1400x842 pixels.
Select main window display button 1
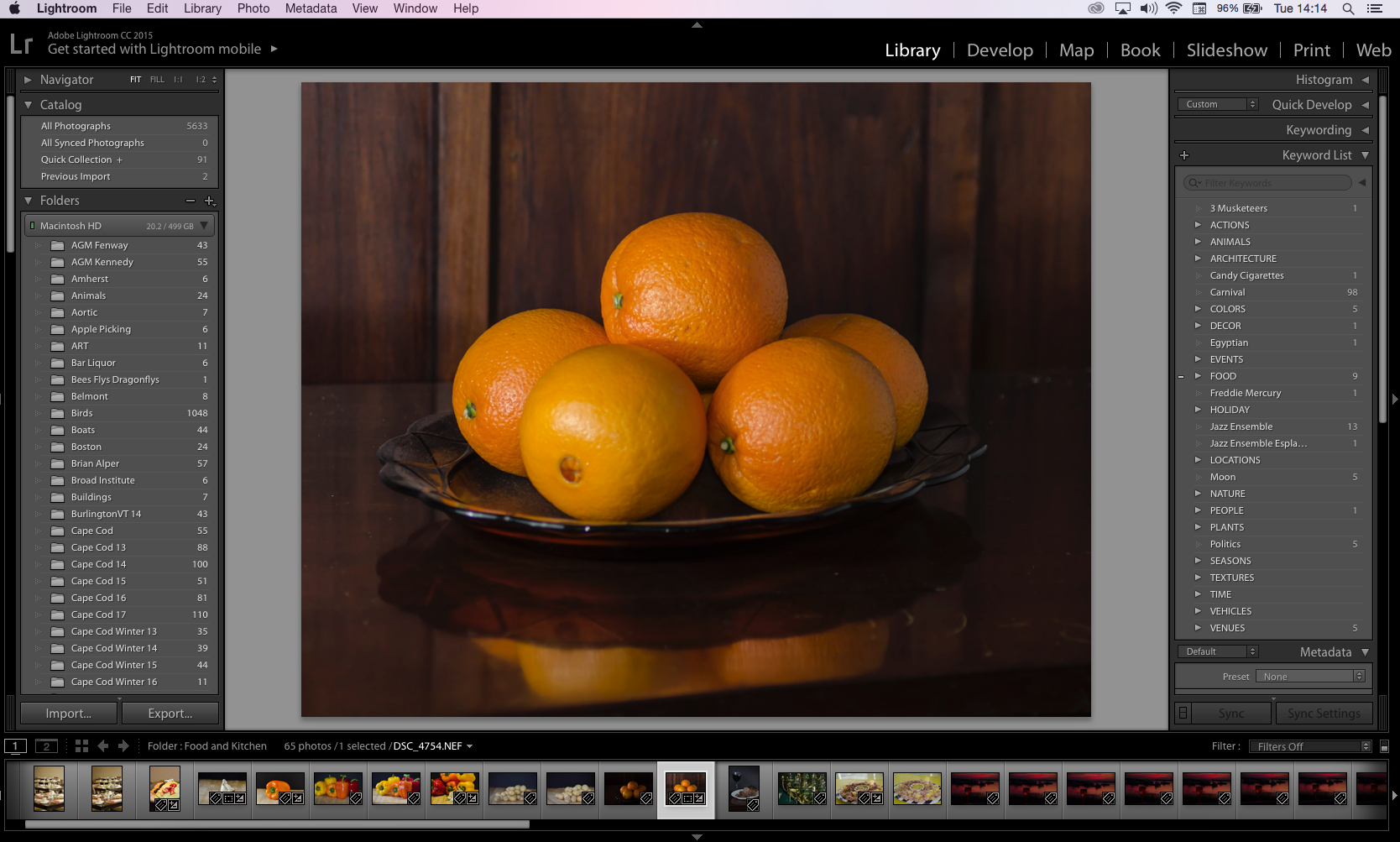pos(15,745)
